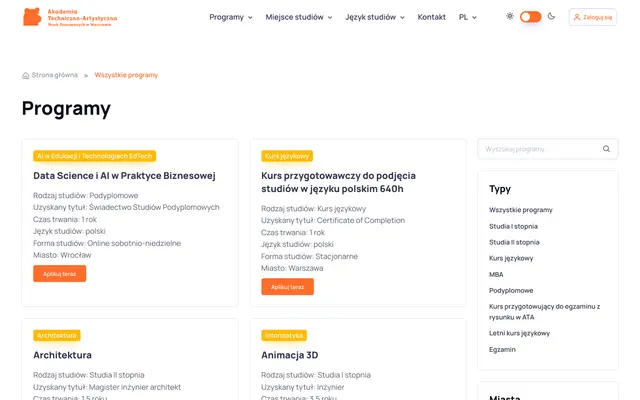Click the Informatyka yellow tag
Screen dimensions: 640x400
[x=284, y=336]
